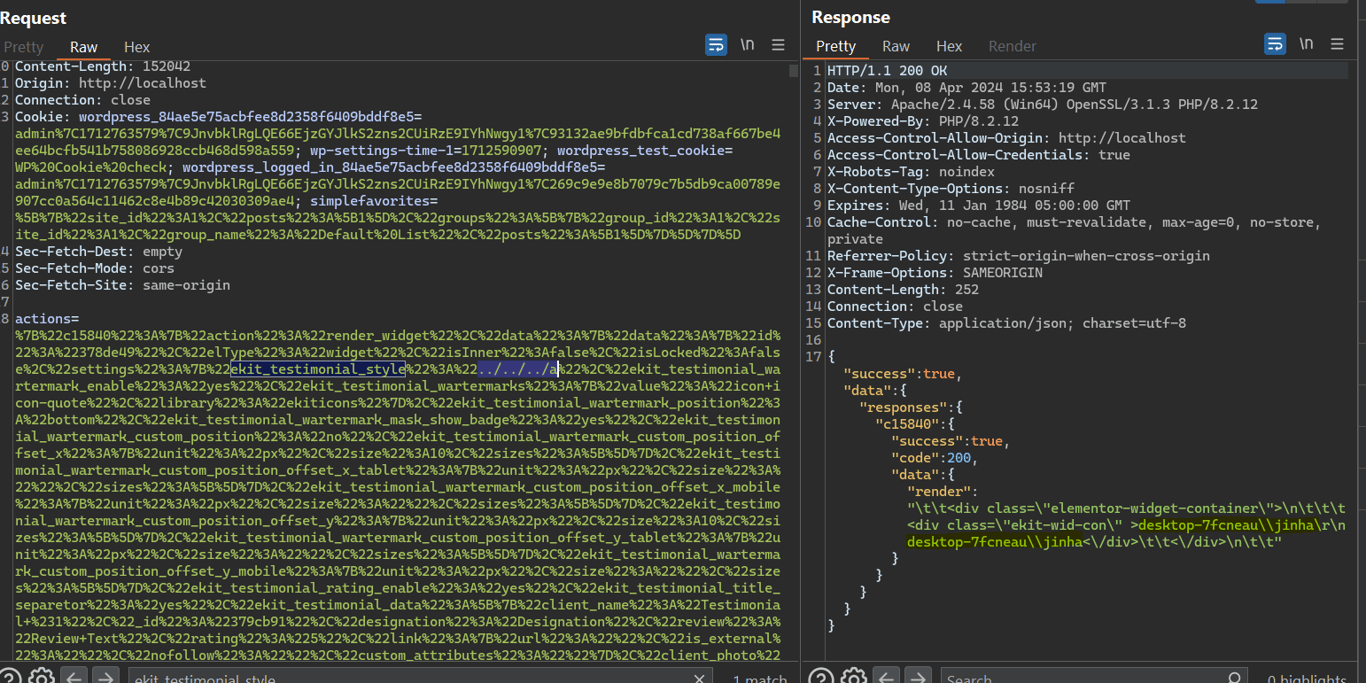Open the Hex tab in Response

click(x=949, y=47)
